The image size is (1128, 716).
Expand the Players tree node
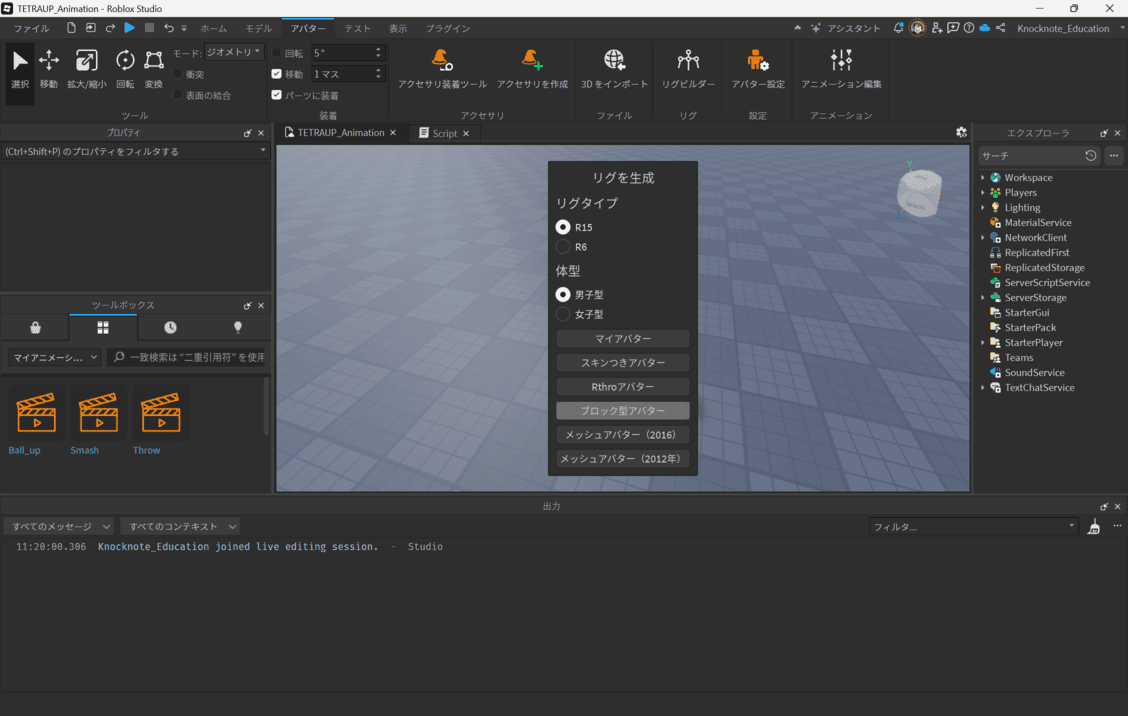coord(983,193)
